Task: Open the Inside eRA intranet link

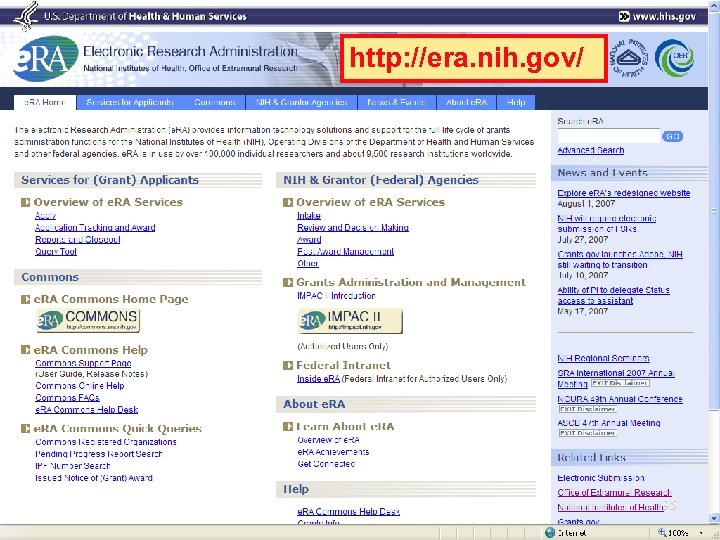Action: pos(318,379)
